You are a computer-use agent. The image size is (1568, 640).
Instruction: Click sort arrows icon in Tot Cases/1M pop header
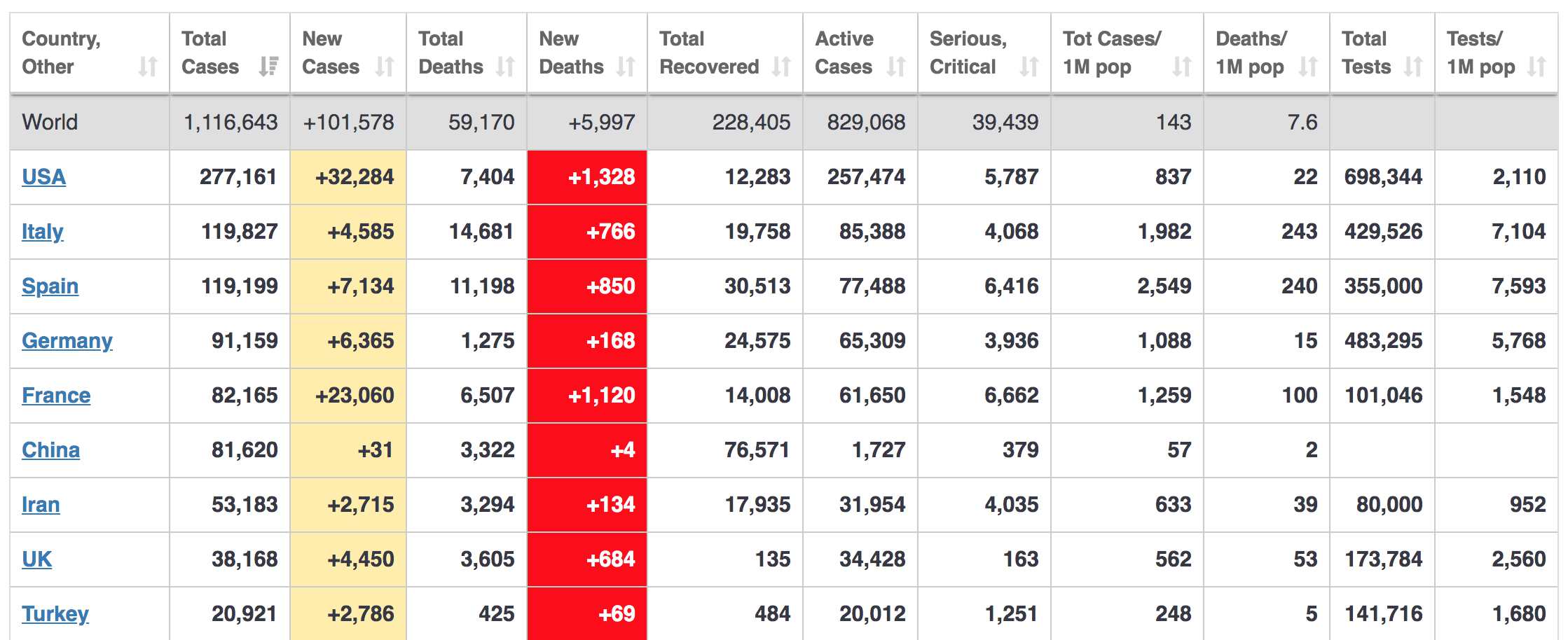point(1182,67)
